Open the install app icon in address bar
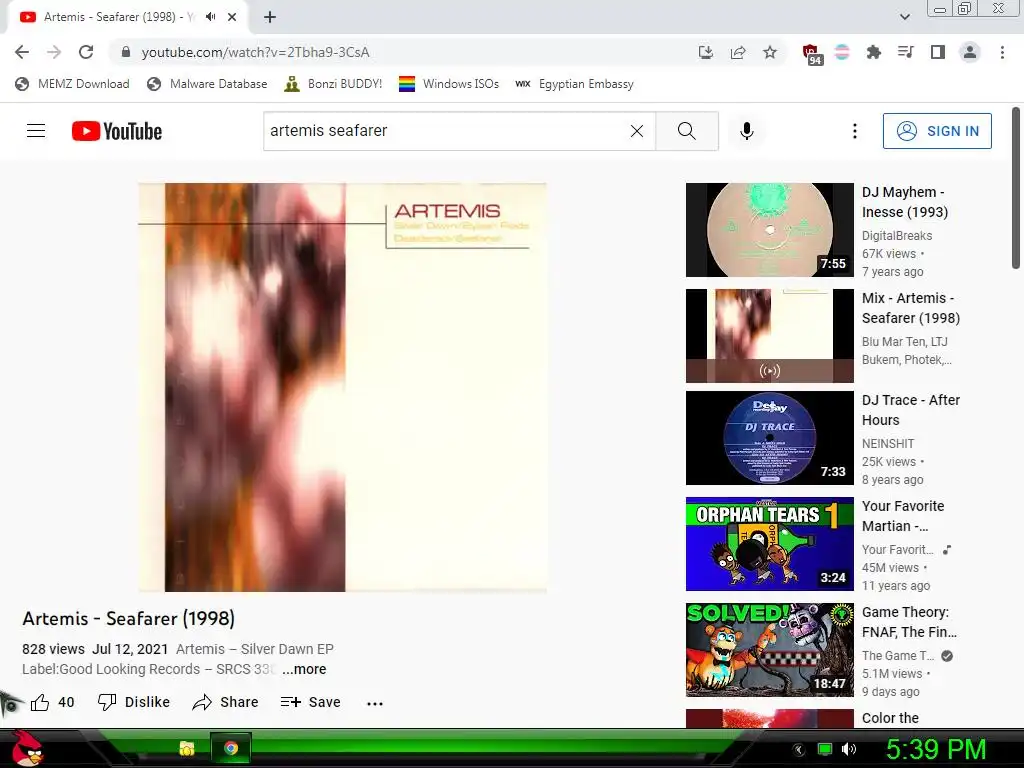1024x768 pixels. [x=706, y=52]
